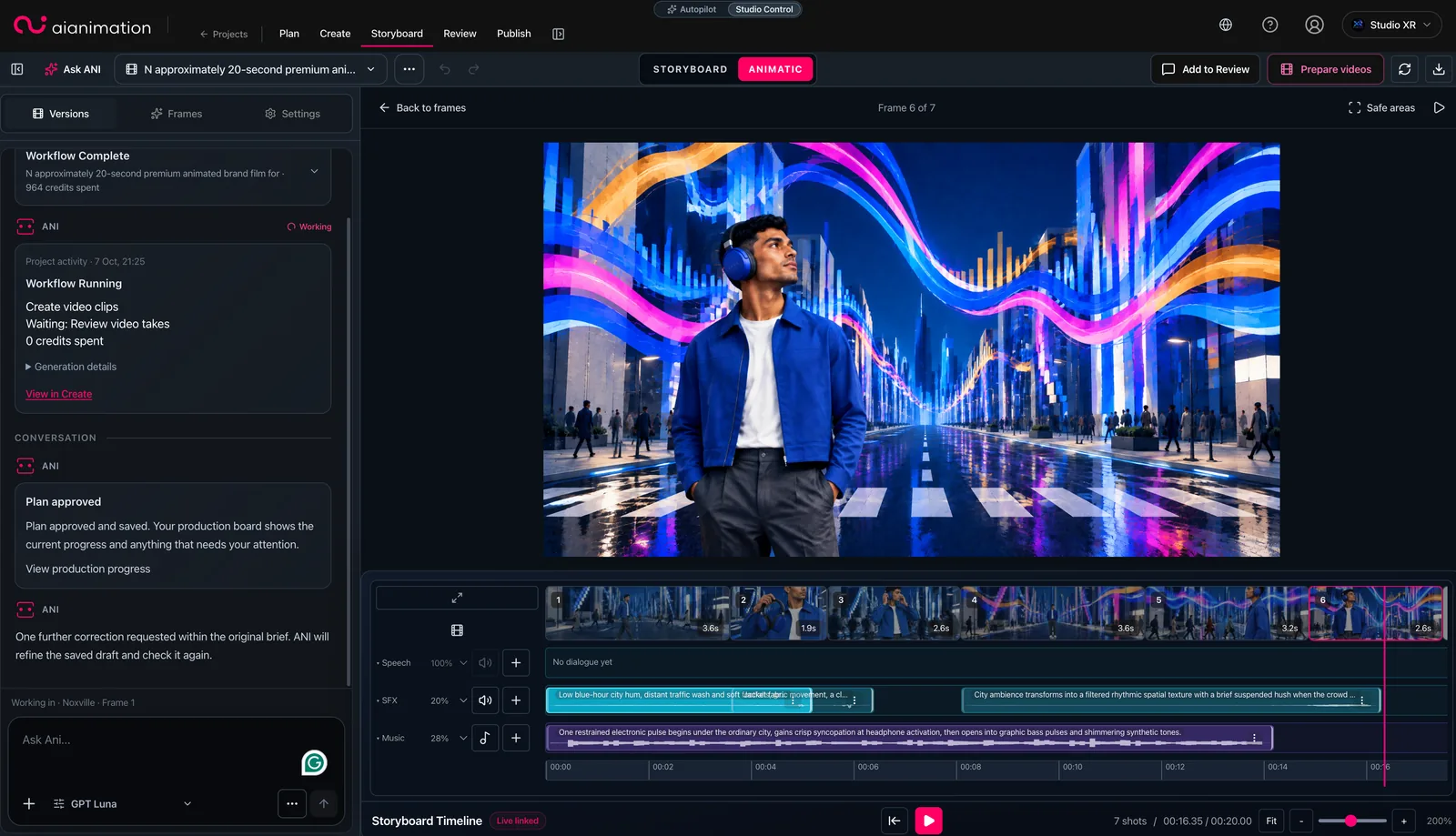Click Back to frames

422,107
